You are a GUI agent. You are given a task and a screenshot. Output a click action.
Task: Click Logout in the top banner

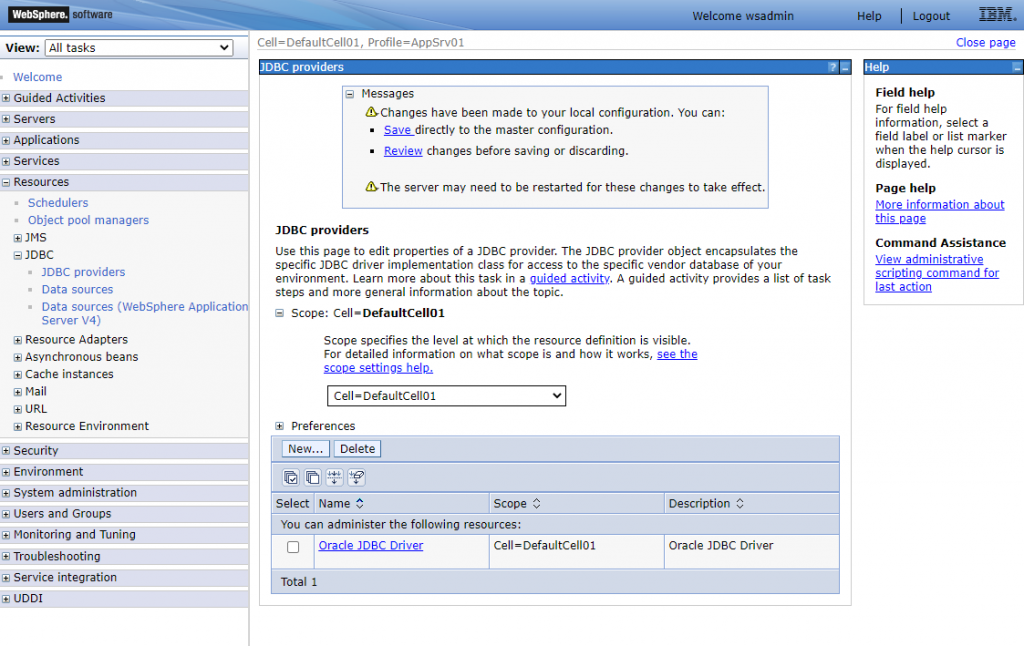click(931, 16)
